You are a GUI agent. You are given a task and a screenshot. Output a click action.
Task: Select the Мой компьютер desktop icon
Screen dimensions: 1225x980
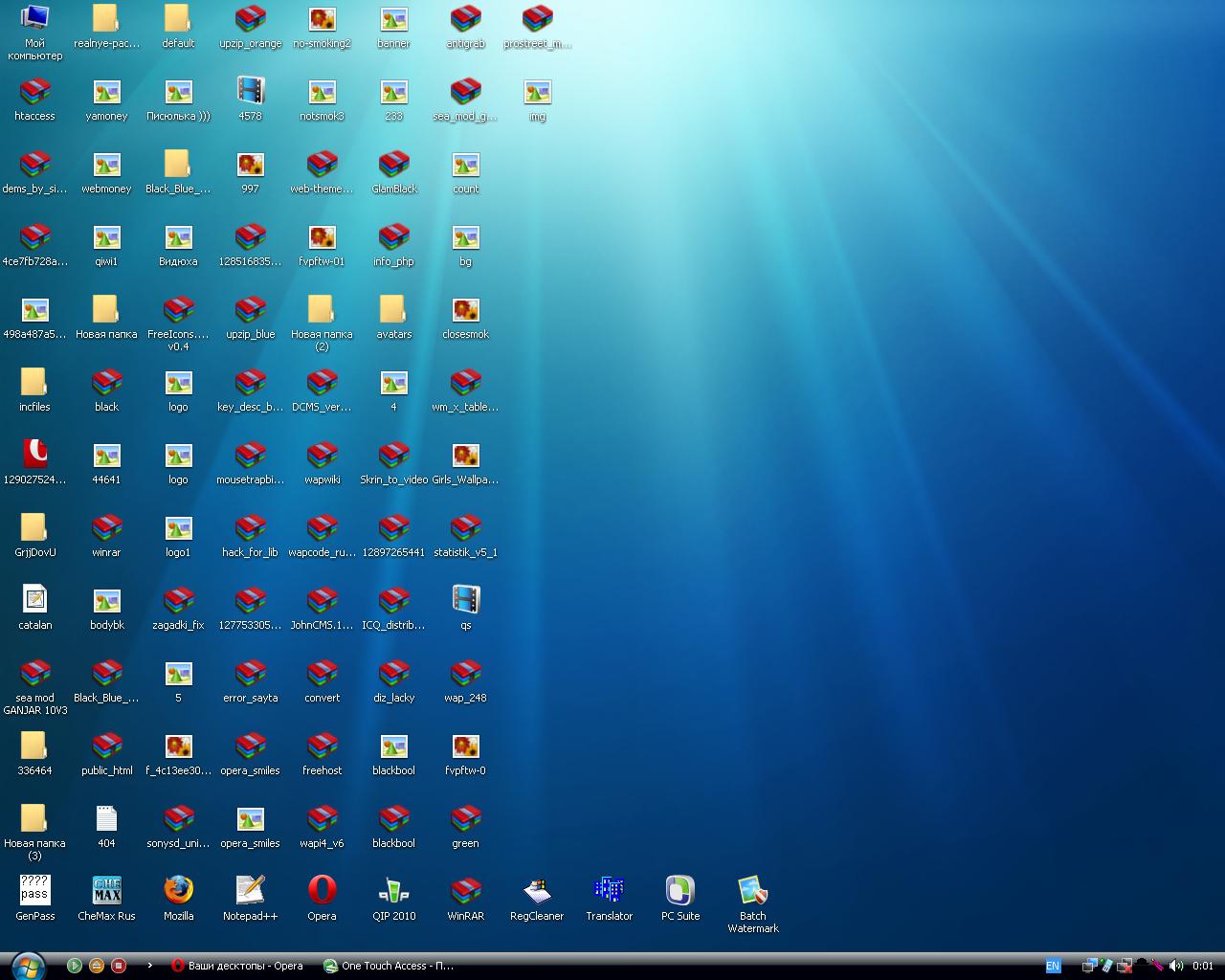[34, 19]
